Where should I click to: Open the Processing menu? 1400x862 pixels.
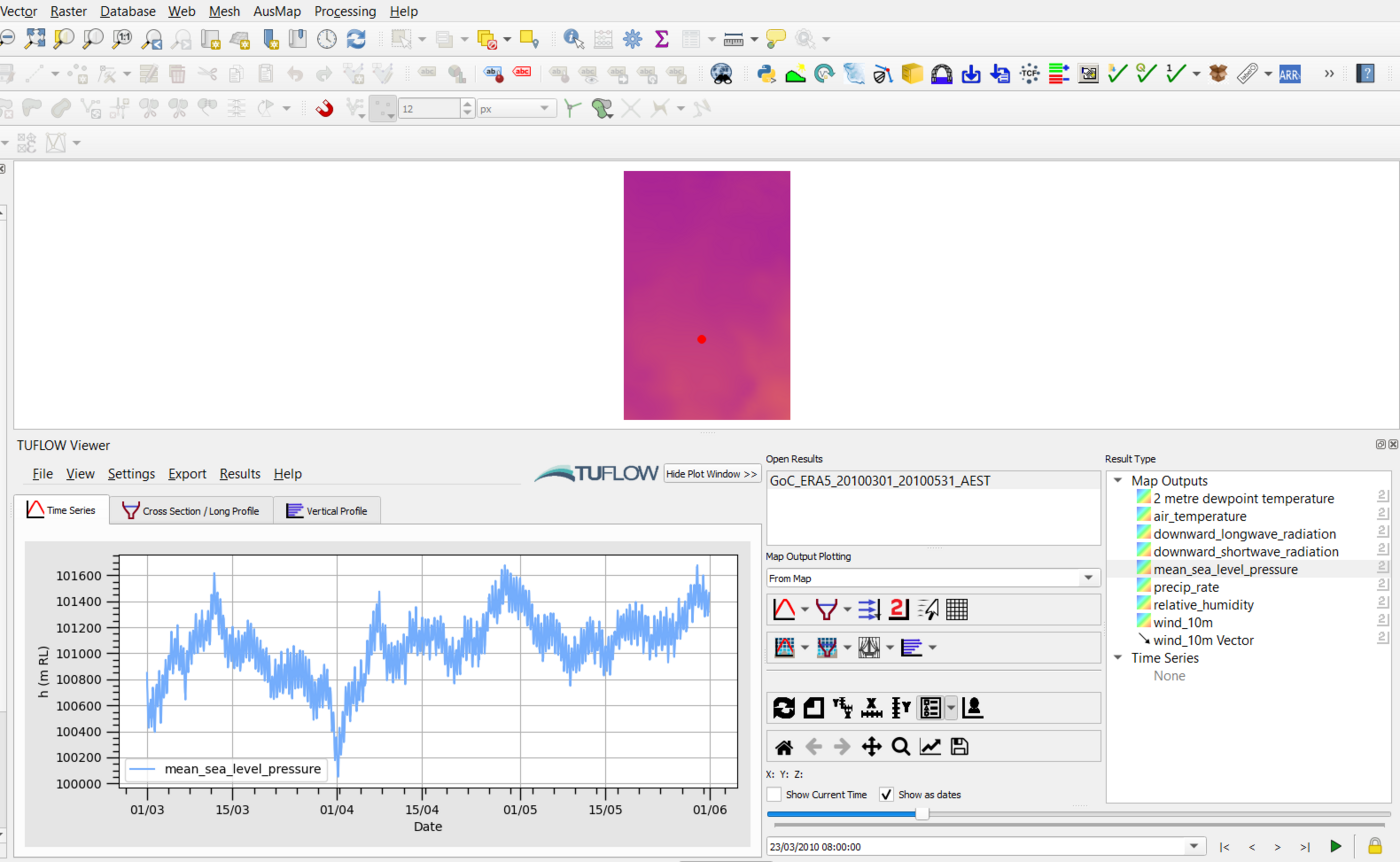[x=345, y=11]
